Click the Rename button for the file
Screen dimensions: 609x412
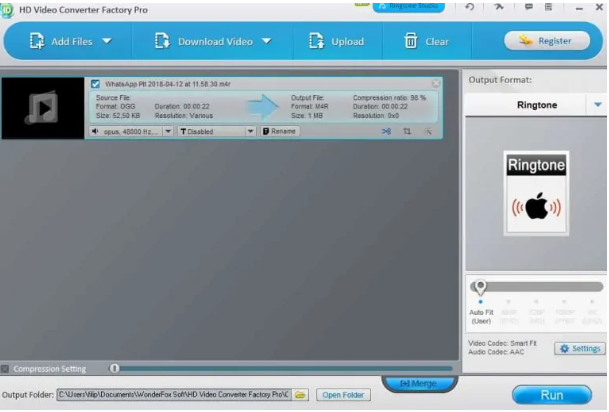pos(280,131)
